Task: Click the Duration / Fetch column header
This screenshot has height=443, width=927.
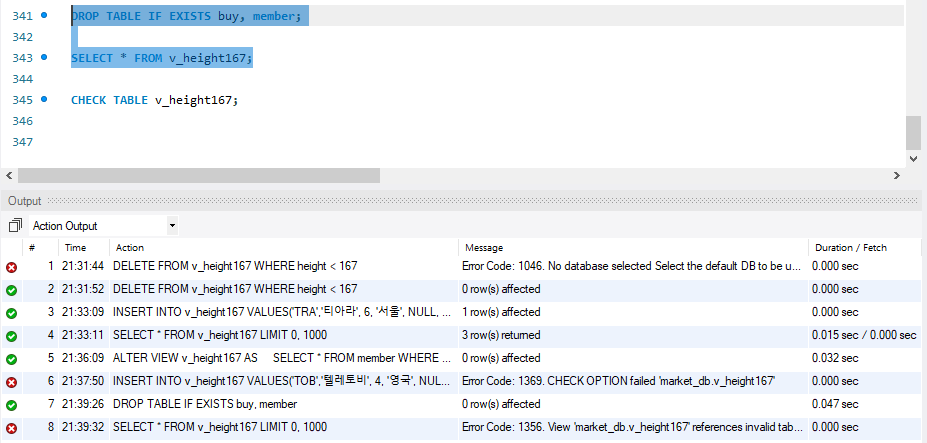Action: (x=851, y=248)
